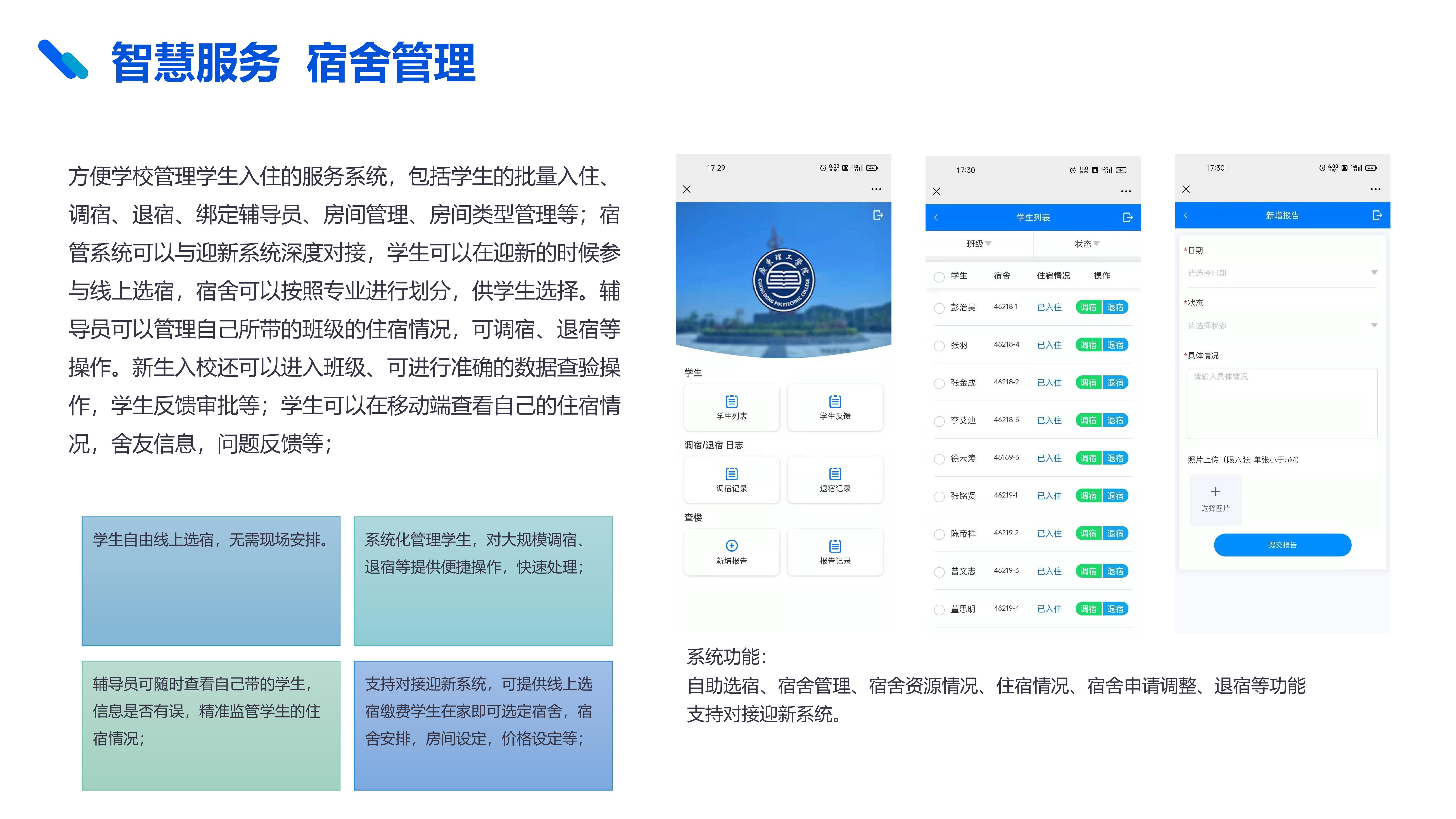Click dorm number 46219-4
1456x819 pixels.
(x=1006, y=608)
